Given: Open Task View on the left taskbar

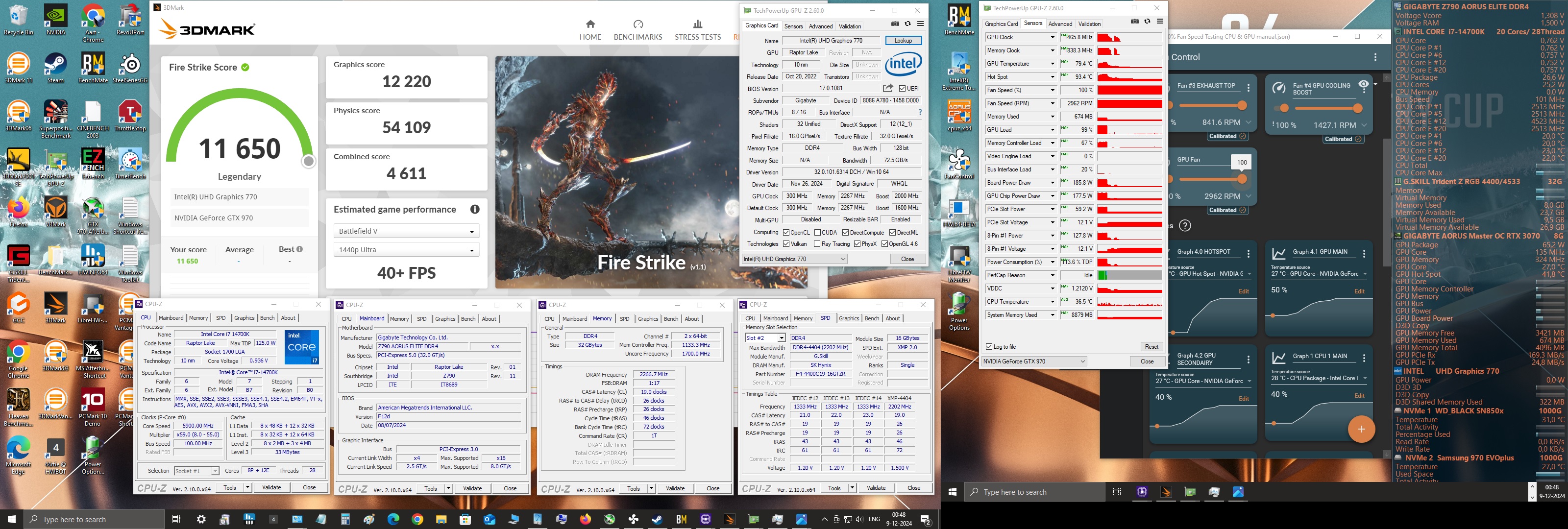Looking at the screenshot, I should (176, 519).
